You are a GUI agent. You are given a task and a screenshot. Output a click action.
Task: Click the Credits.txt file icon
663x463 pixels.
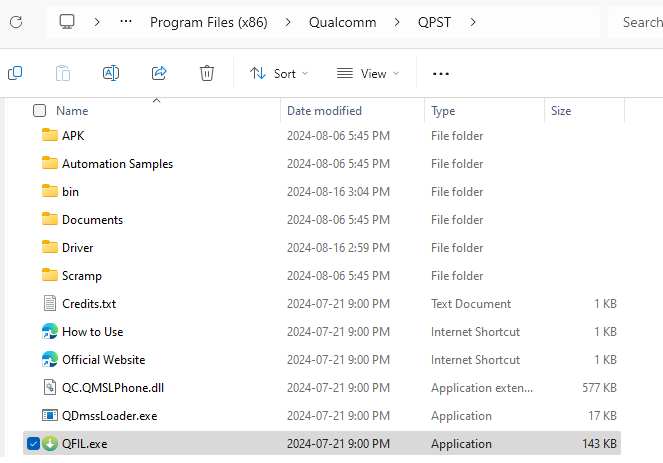tap(50, 303)
